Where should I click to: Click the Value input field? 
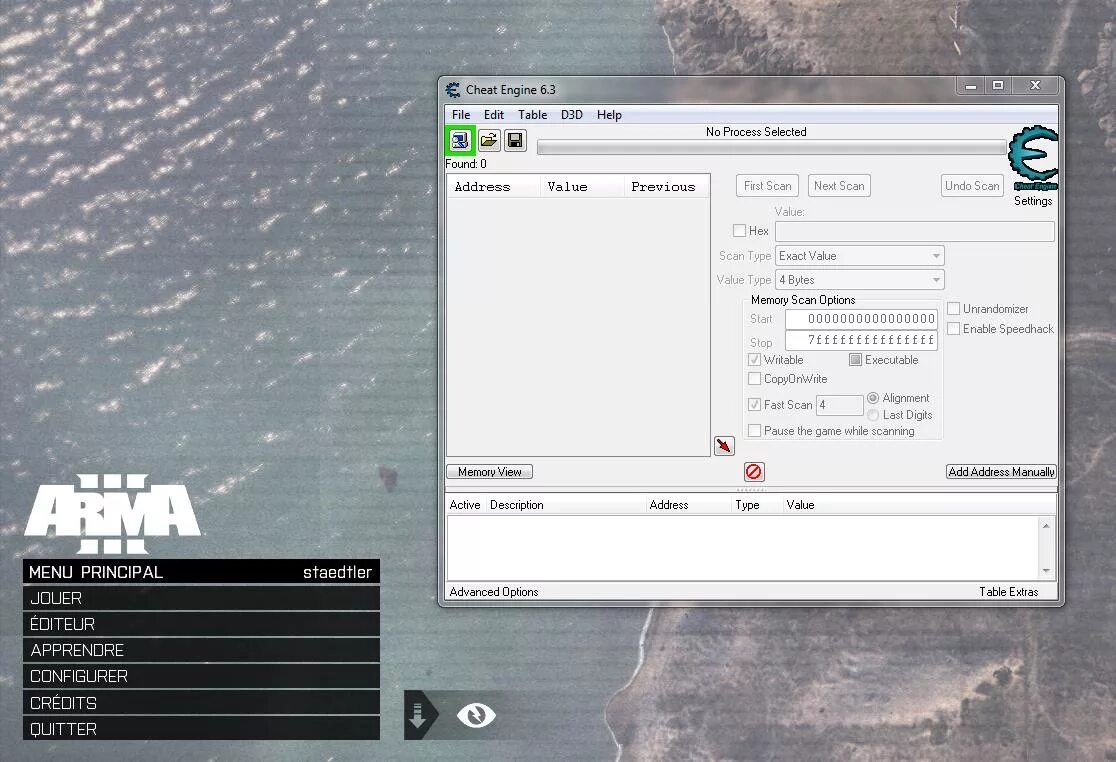pyautogui.click(x=915, y=231)
